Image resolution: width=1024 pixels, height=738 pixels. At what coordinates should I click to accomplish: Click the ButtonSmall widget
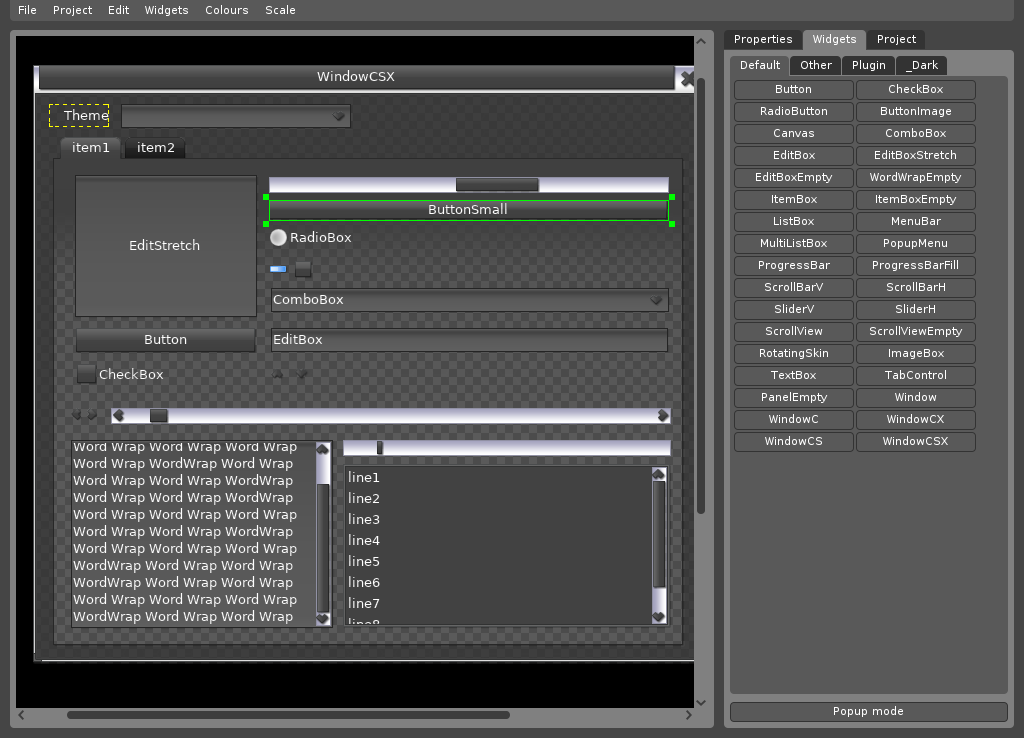[468, 210]
